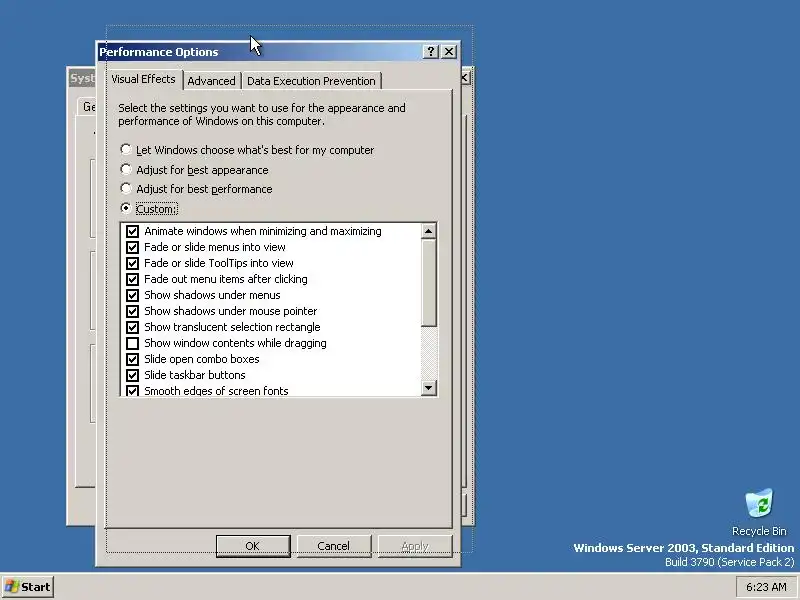
Task: Select Let Windows choose what's best
Action: (126, 149)
